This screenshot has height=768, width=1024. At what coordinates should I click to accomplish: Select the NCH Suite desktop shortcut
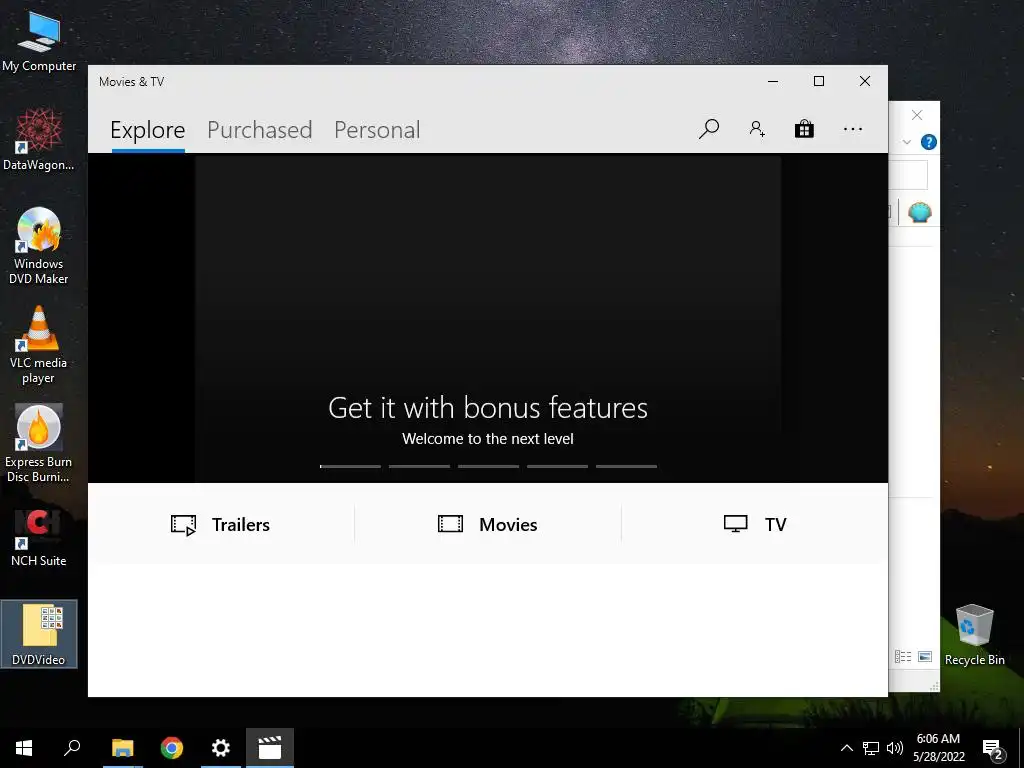pyautogui.click(x=39, y=537)
